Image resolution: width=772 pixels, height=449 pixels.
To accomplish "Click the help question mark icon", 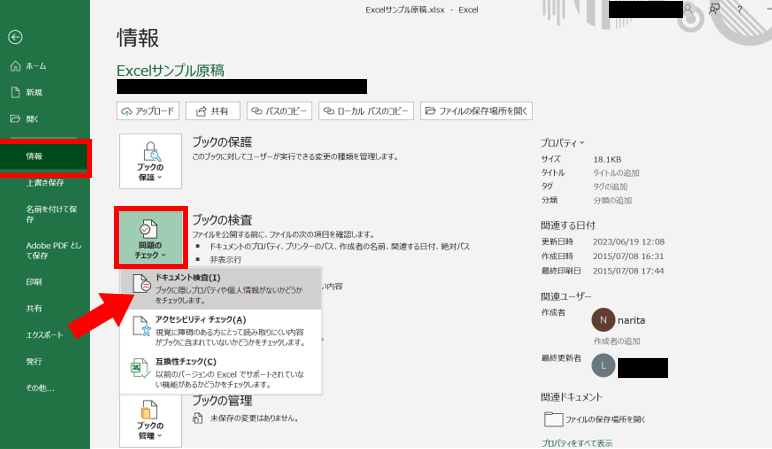I will coord(740,9).
